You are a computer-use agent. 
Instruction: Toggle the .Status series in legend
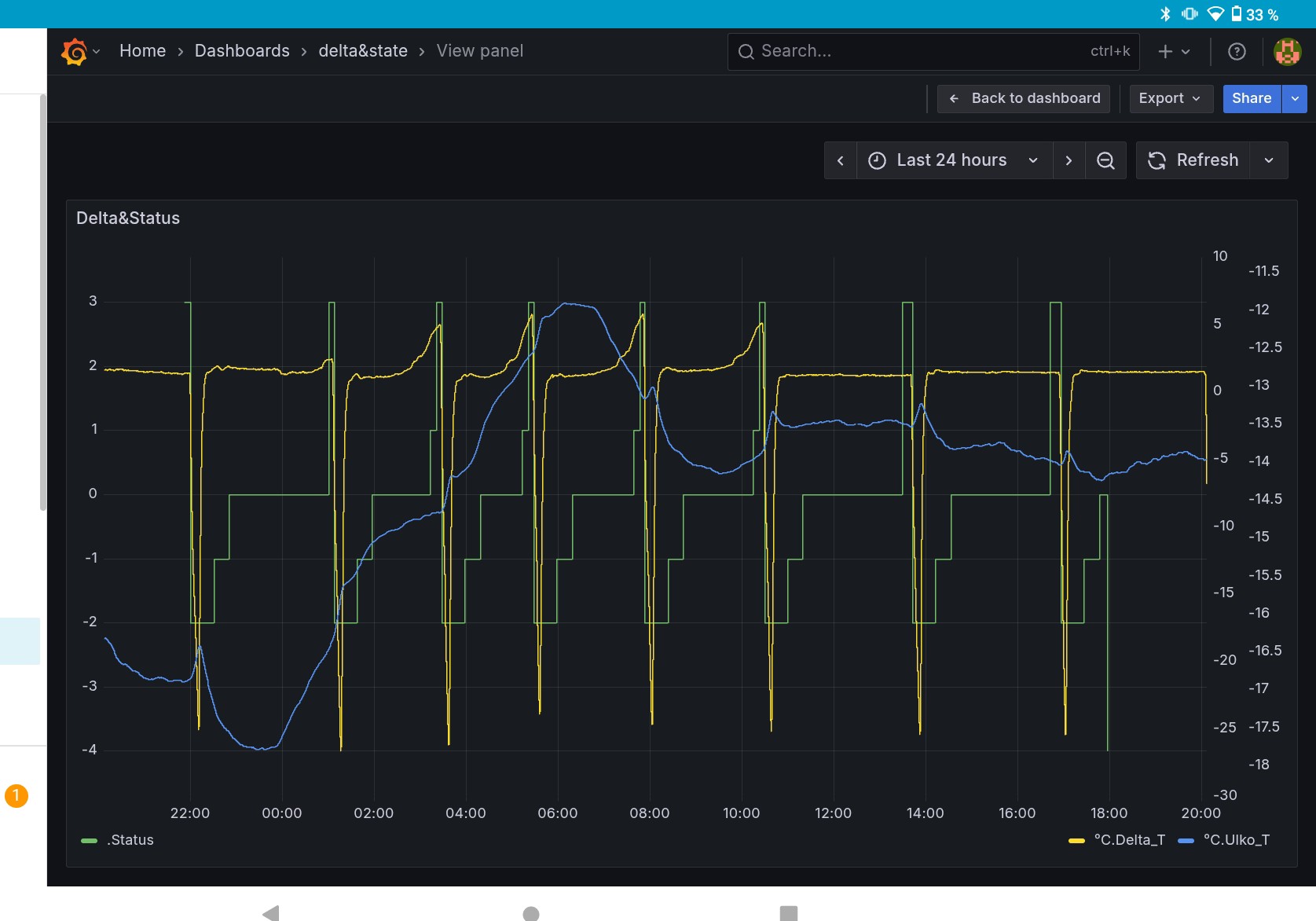click(130, 840)
